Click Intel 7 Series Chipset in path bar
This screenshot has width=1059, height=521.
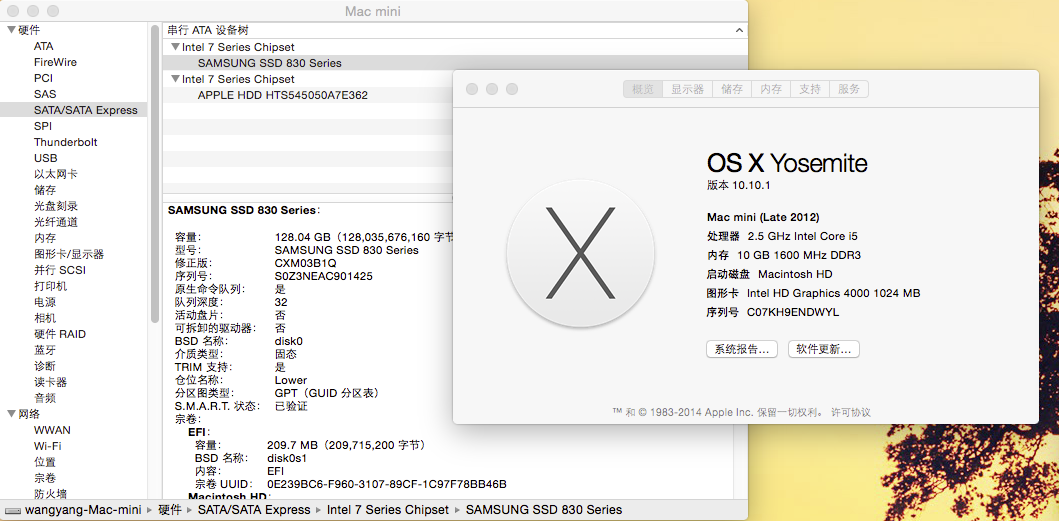[388, 510]
